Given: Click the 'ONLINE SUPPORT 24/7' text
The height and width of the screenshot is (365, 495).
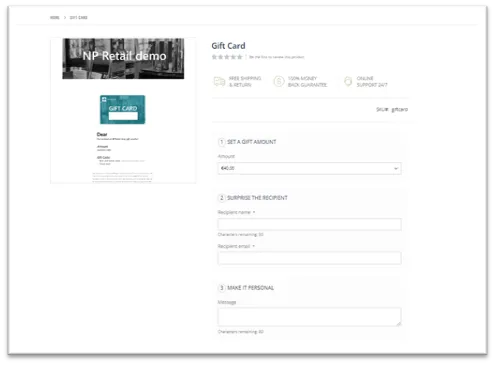Looking at the screenshot, I should 372,82.
